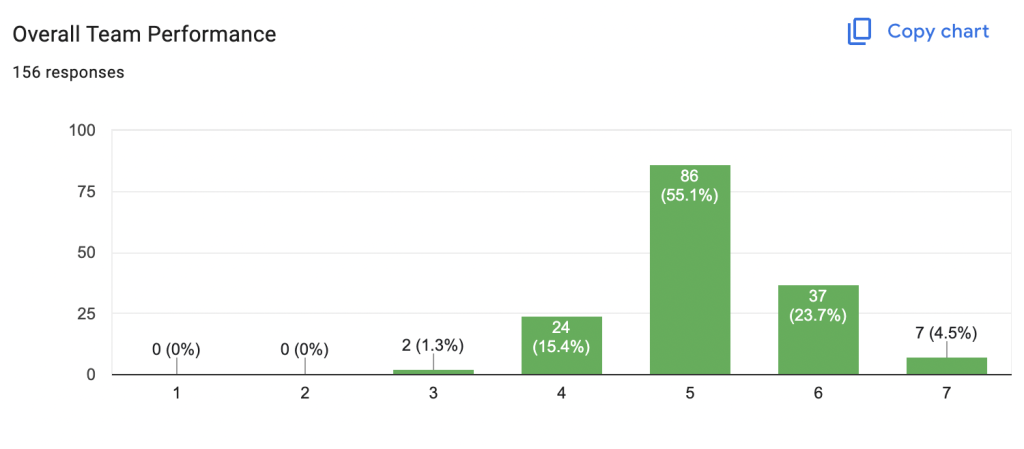Click the 24 (15.4%) data label
The width and height of the screenshot is (1024, 449).
562,337
